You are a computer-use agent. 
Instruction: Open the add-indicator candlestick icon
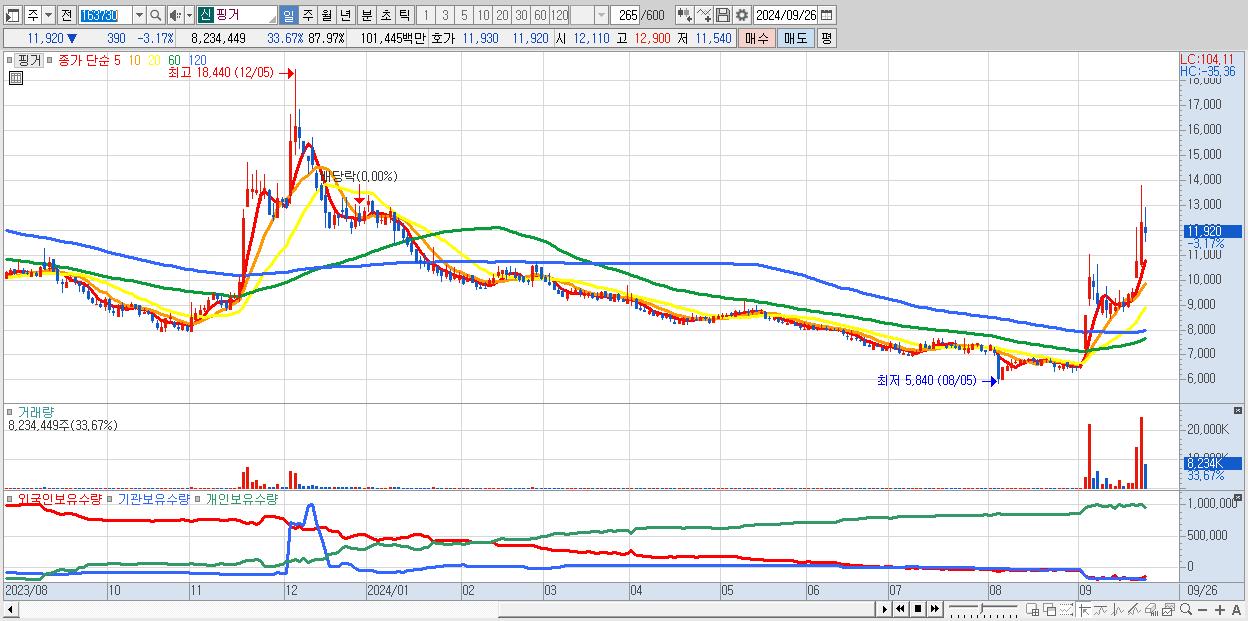tap(684, 15)
